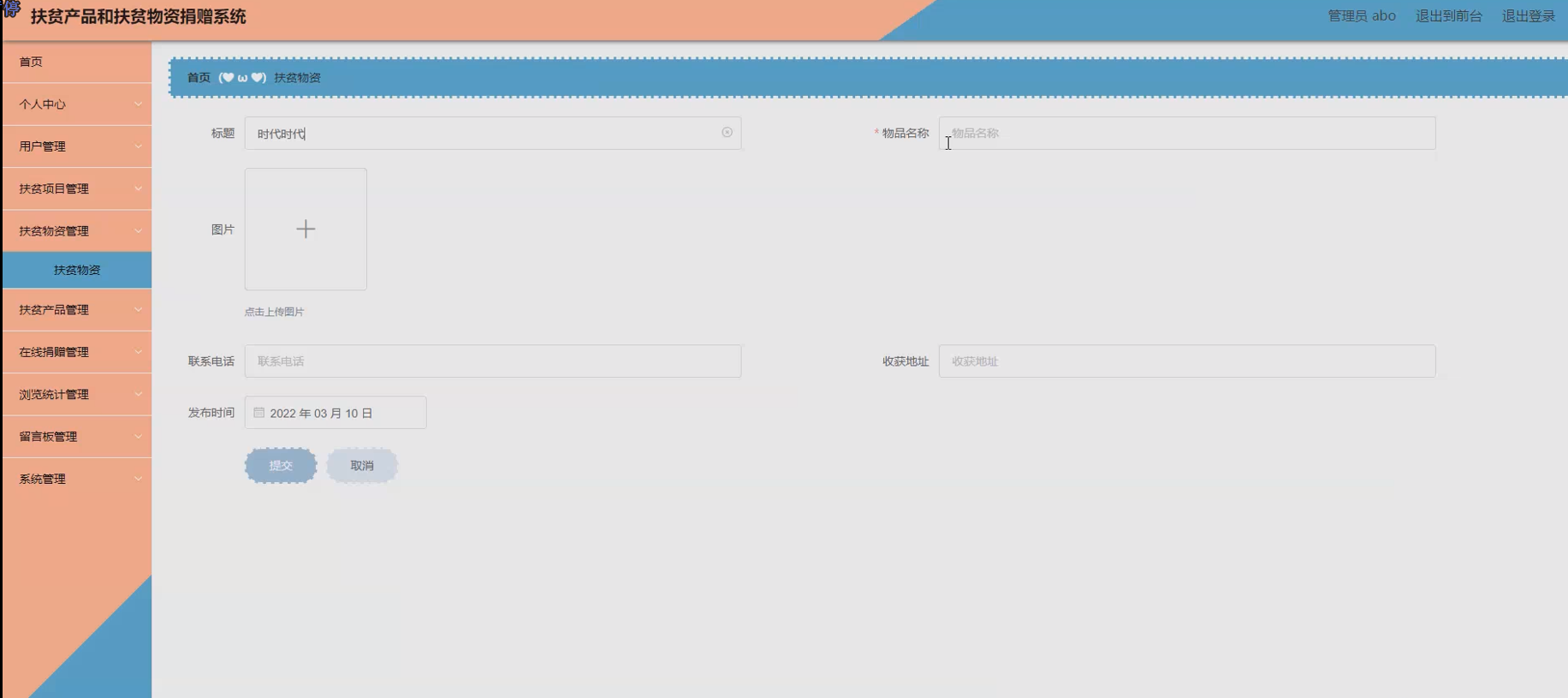Screen dimensions: 1568x698
Task: Go to 首页 in the breadcrumb
Action: click(199, 78)
